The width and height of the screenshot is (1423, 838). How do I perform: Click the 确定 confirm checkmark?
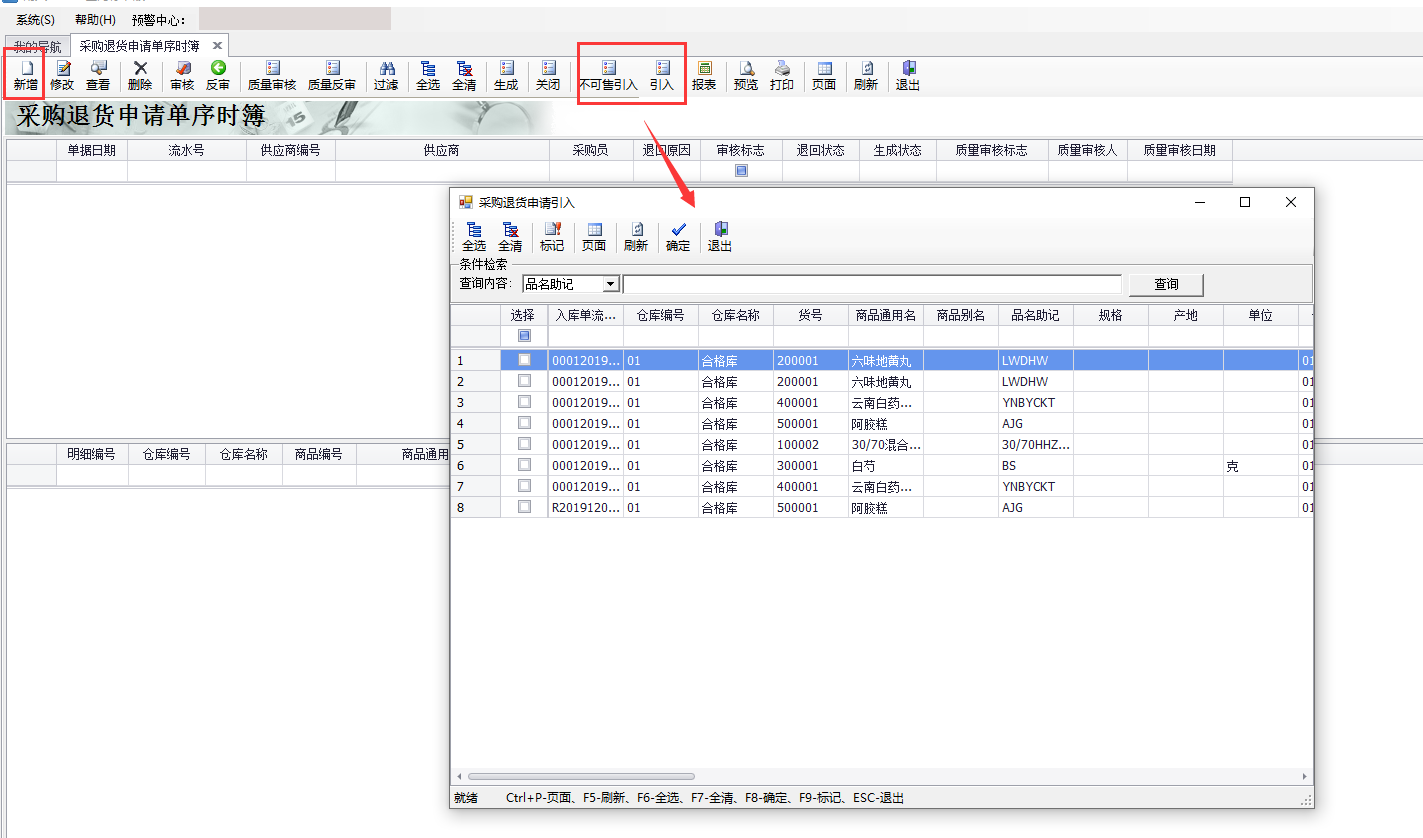(x=678, y=237)
